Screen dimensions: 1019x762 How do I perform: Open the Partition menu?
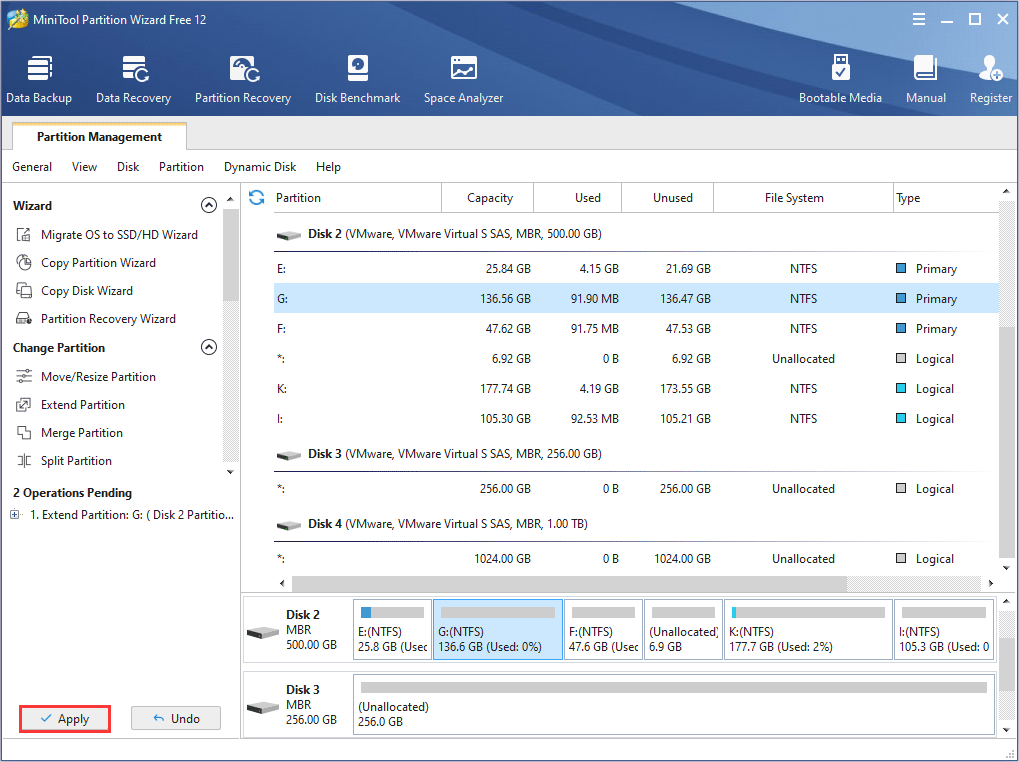[x=181, y=167]
